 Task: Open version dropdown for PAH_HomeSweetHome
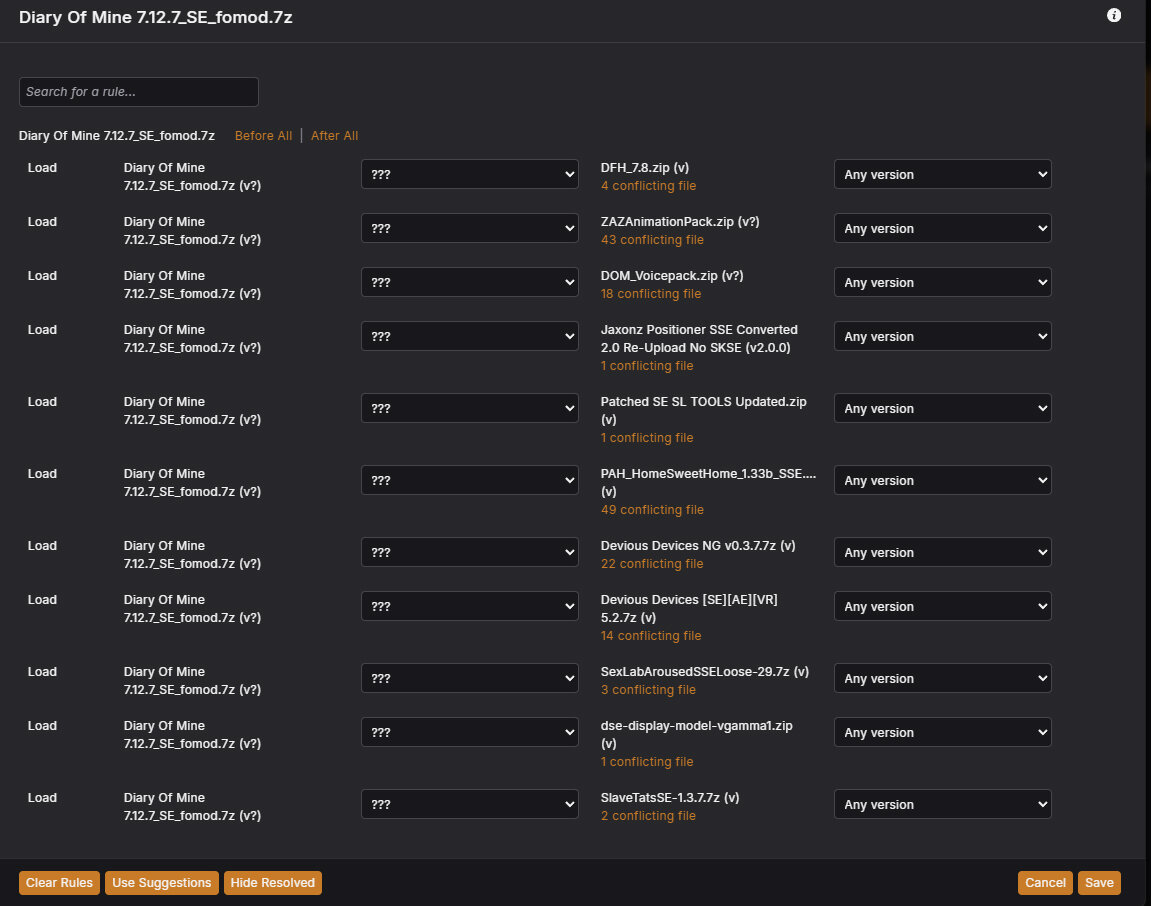(x=943, y=480)
